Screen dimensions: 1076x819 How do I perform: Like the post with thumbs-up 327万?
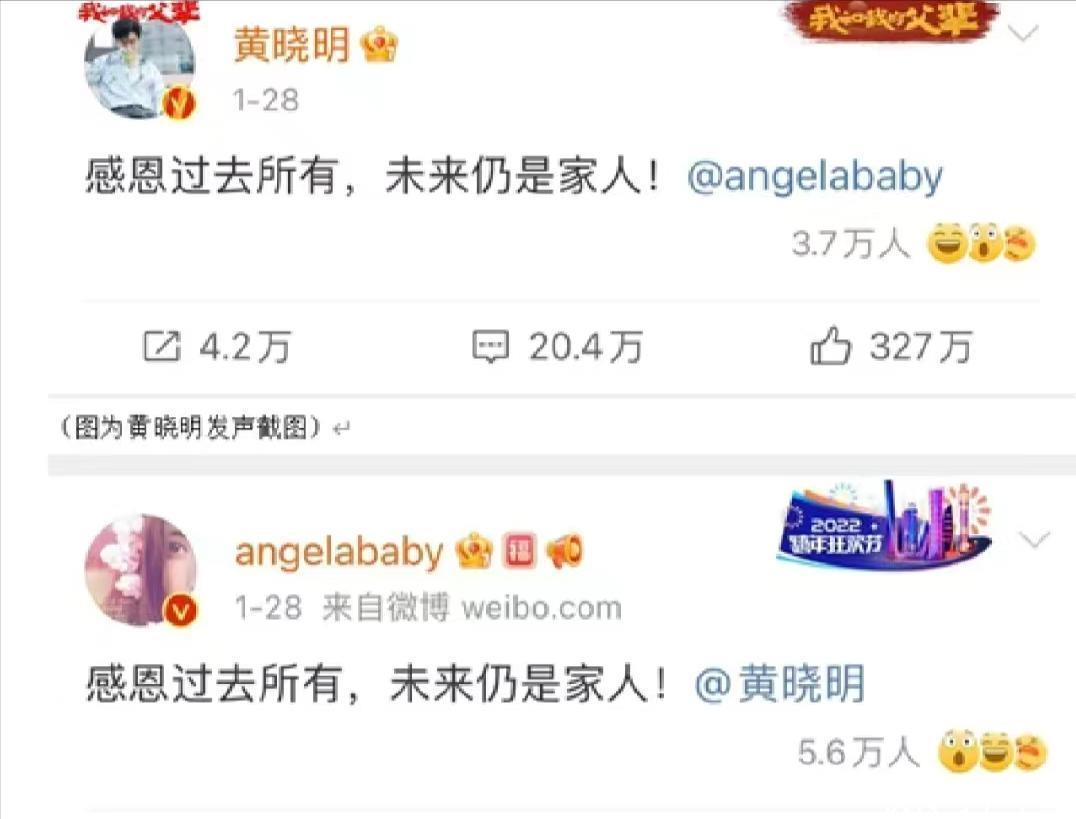click(x=830, y=345)
